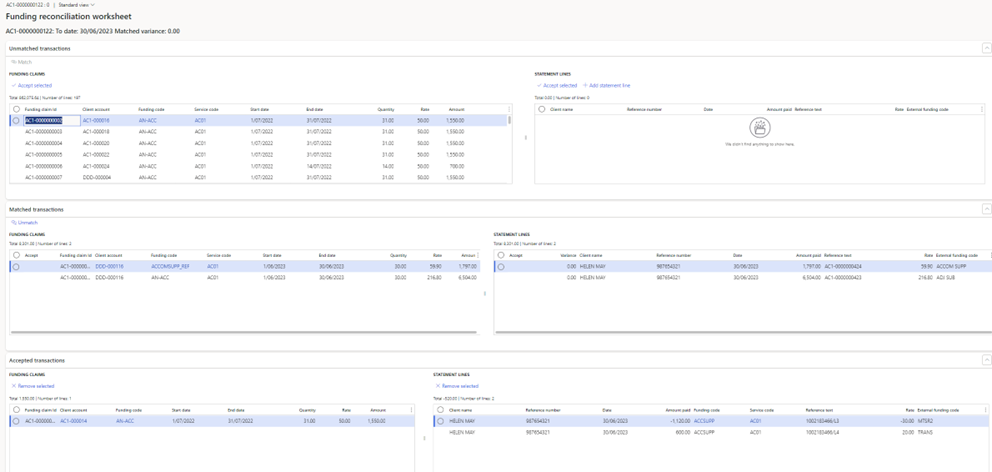
Task: Select accepted claim row AC1-000014
Action: [x=16, y=421]
